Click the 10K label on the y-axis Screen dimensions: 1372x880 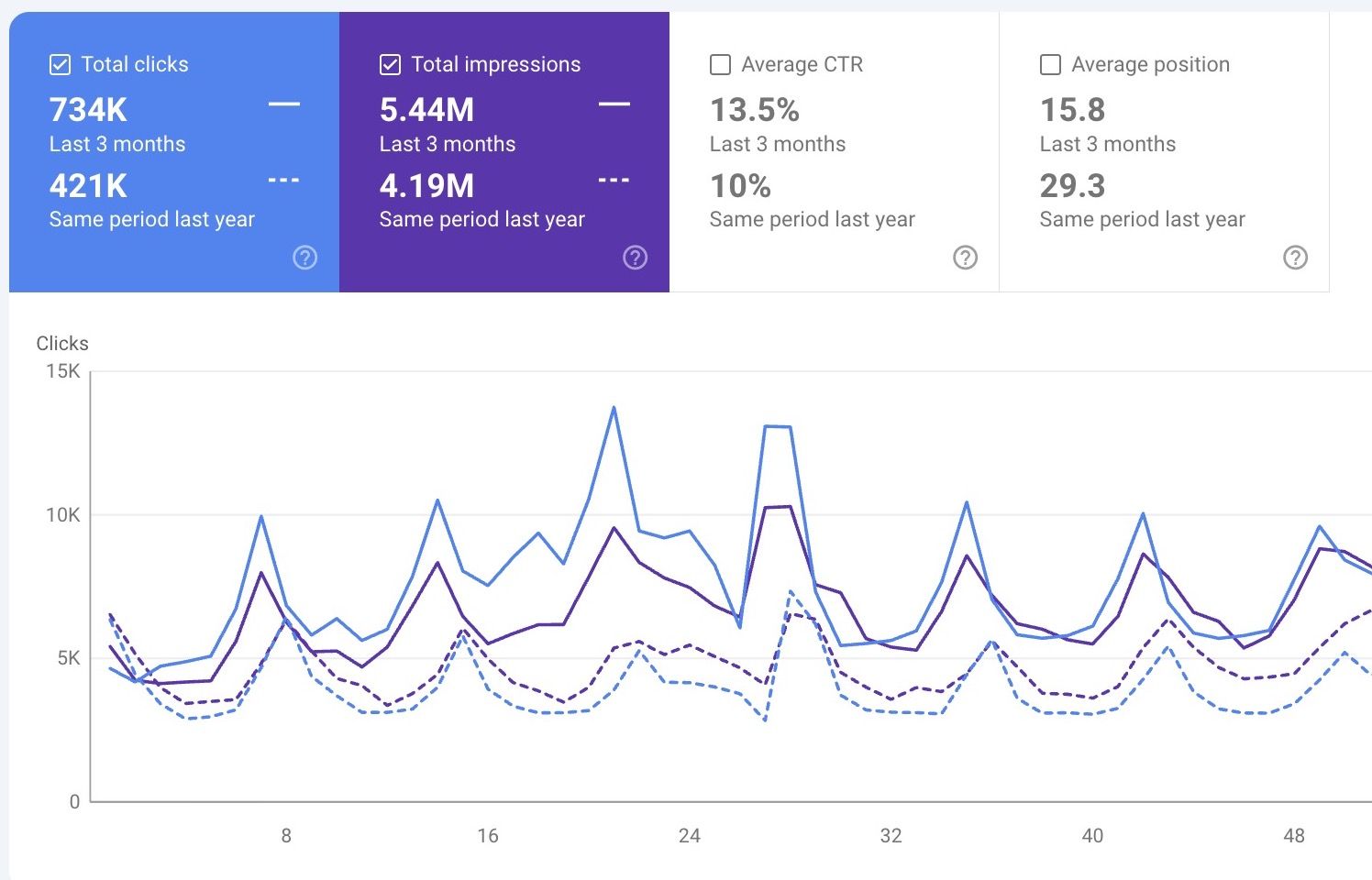[63, 515]
